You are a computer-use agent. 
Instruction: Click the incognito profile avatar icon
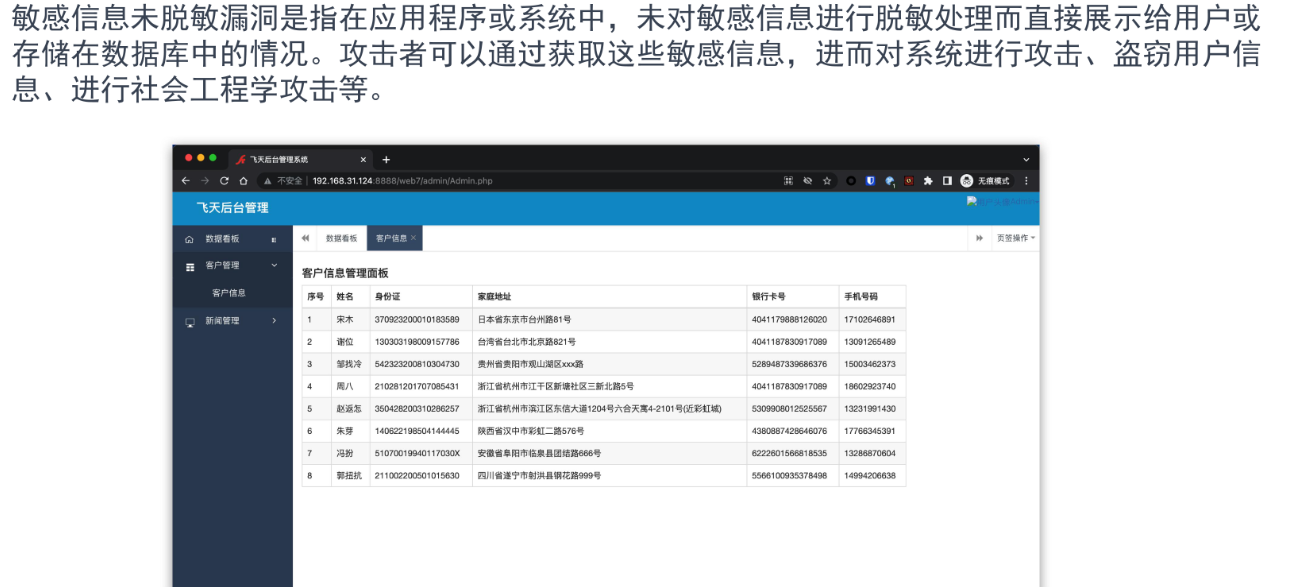(x=966, y=181)
